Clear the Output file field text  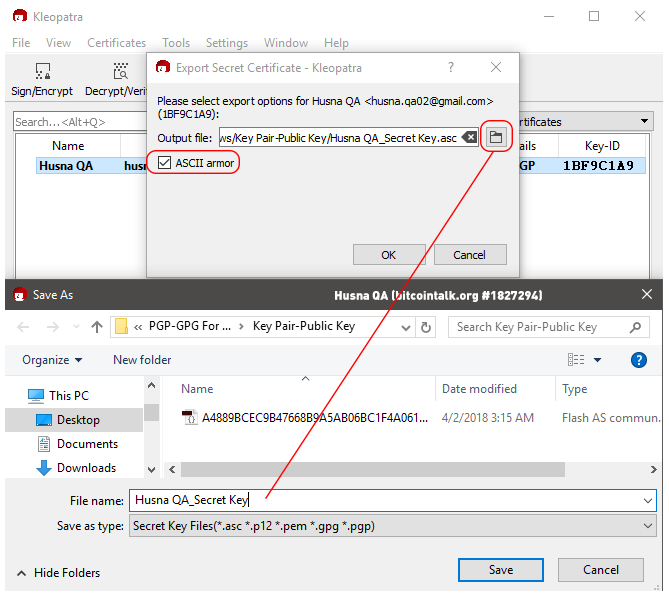coord(470,137)
